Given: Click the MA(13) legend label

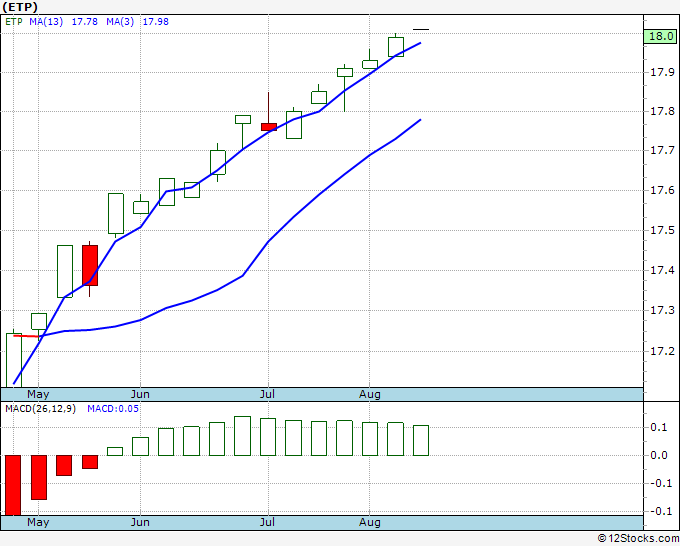Looking at the screenshot, I should 46,22.
